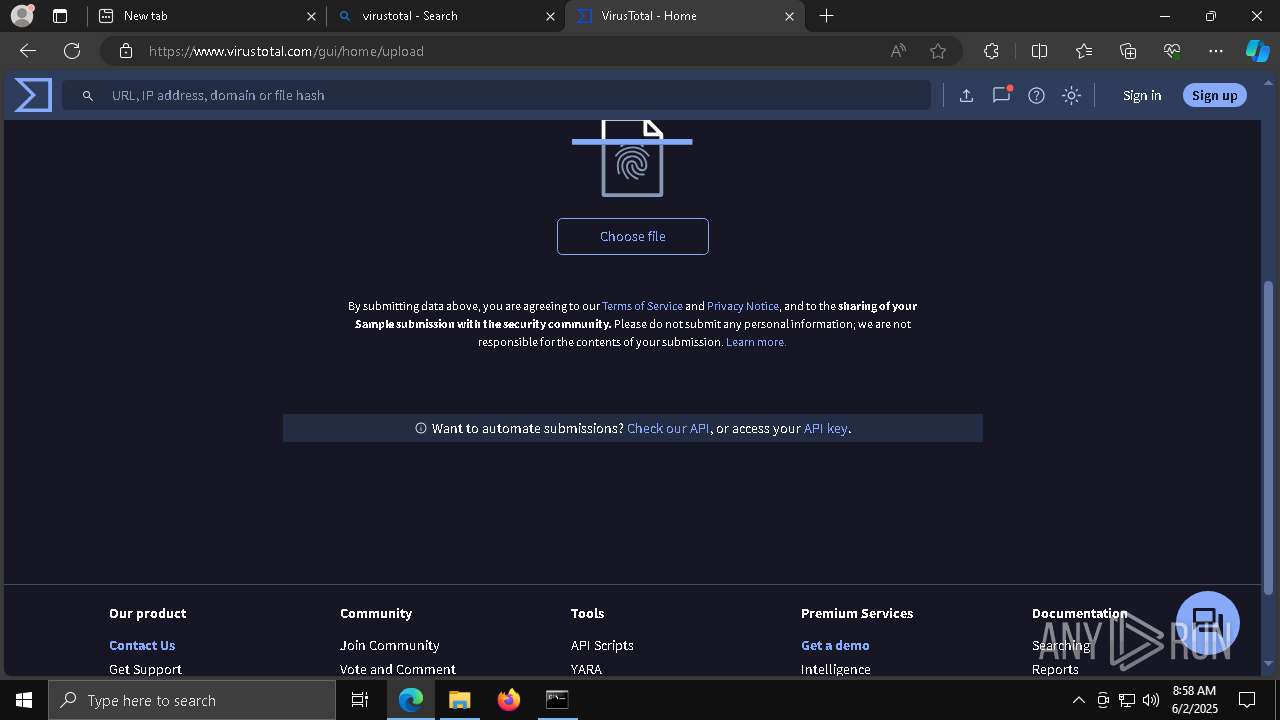Go back with the browser back arrow
Screen dimensions: 1280x720
tap(28, 51)
